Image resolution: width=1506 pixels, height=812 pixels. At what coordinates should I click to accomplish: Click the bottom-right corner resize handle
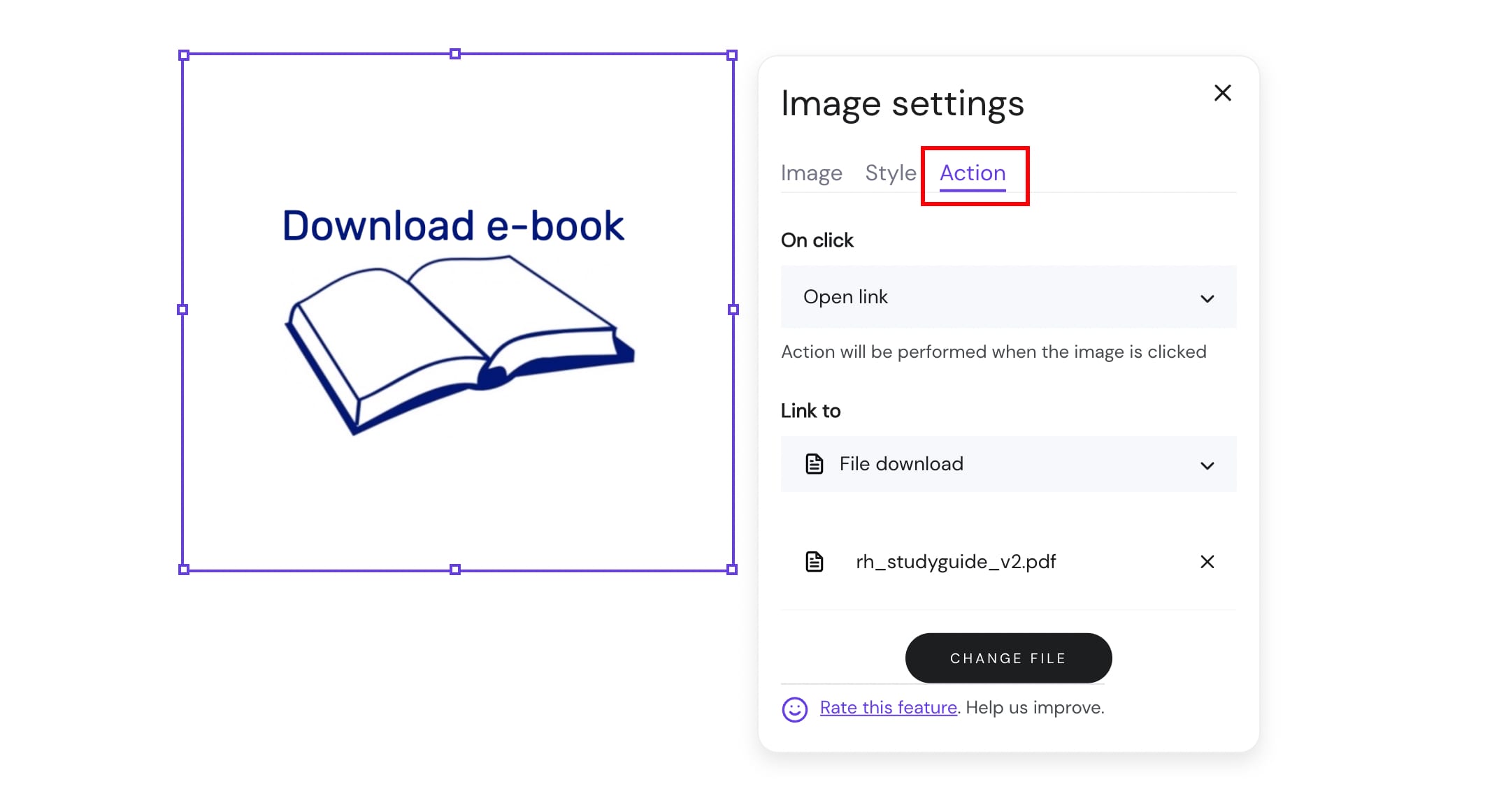pyautogui.click(x=732, y=570)
